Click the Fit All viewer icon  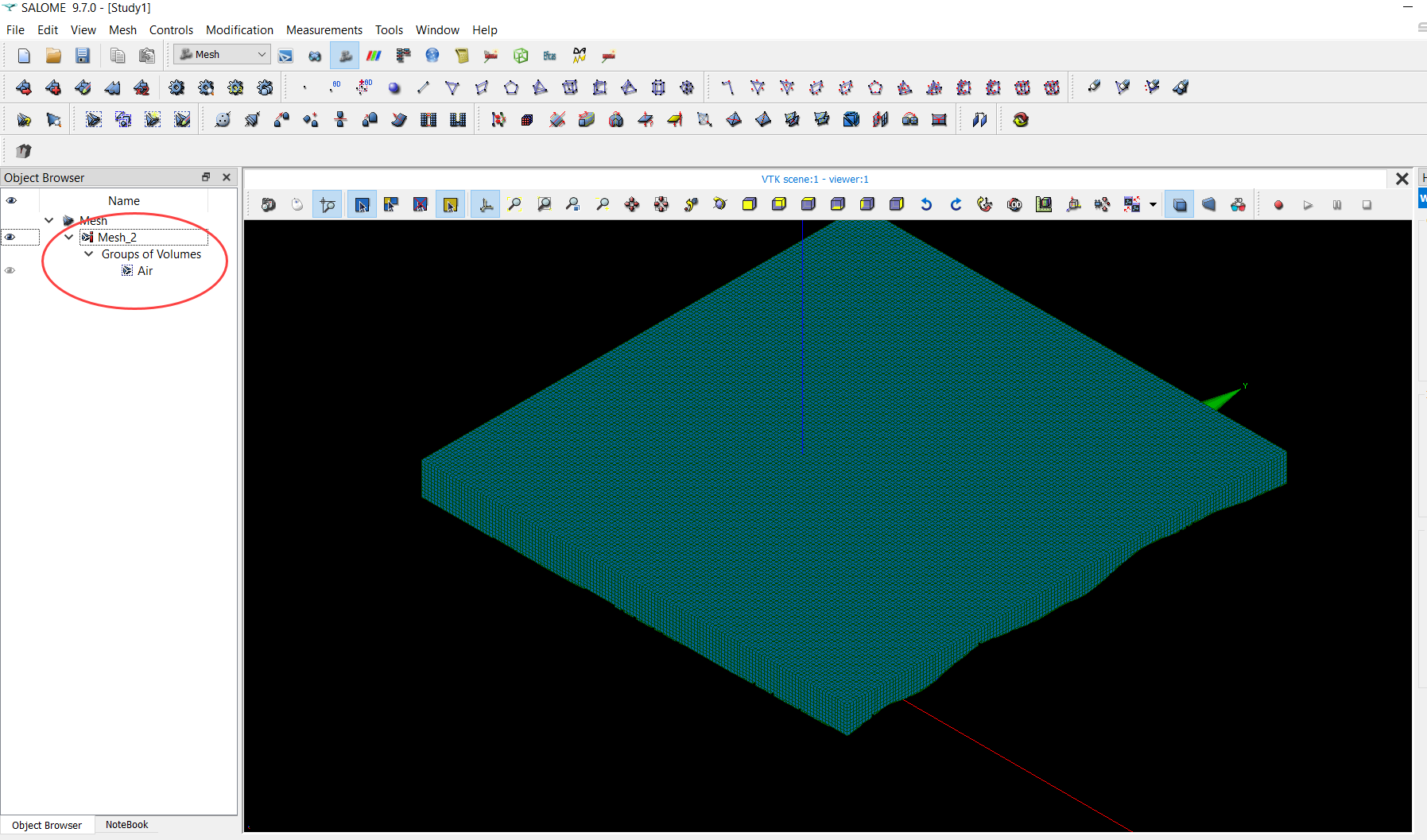[514, 205]
